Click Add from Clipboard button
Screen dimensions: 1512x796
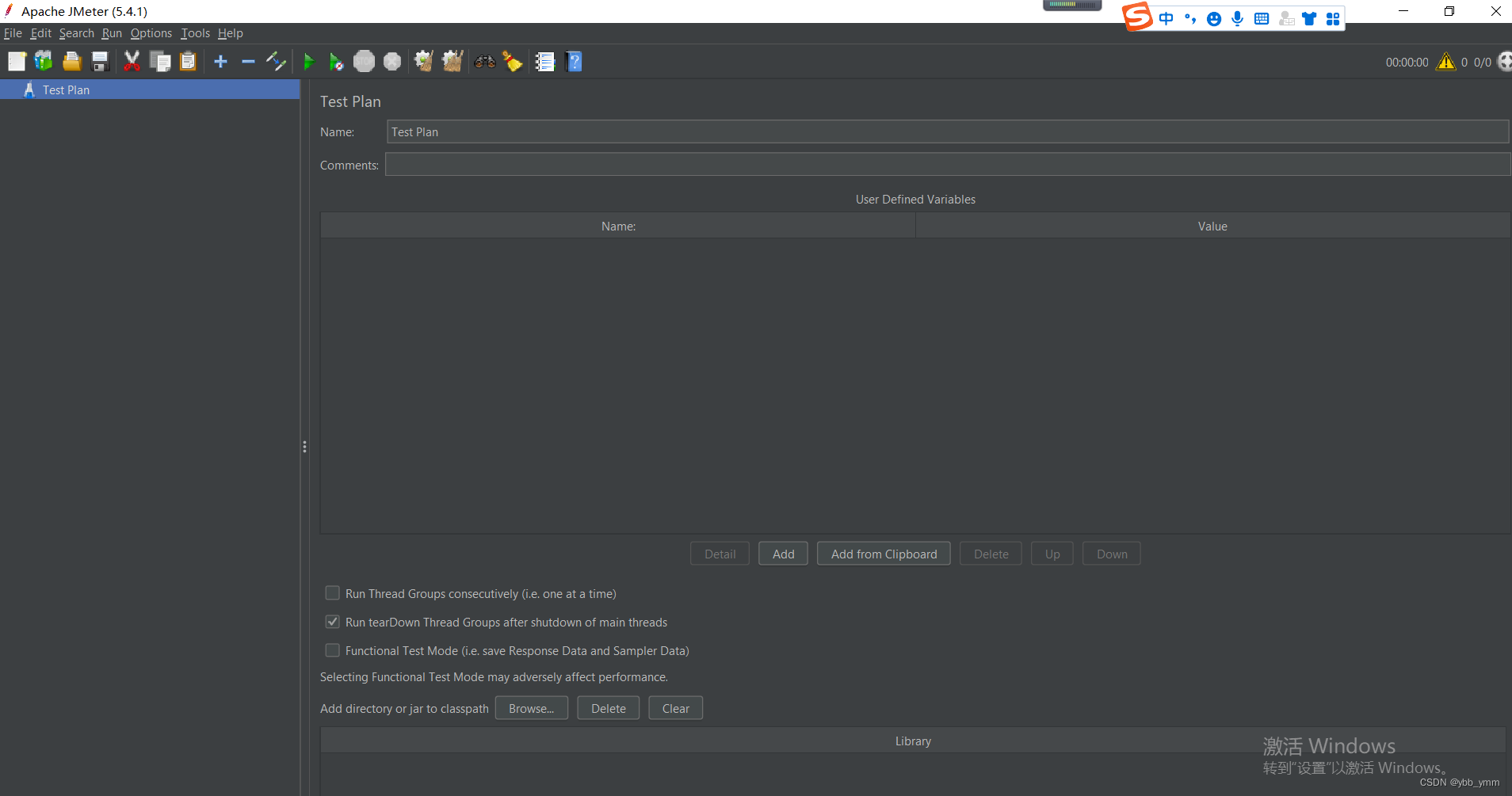[x=884, y=554]
